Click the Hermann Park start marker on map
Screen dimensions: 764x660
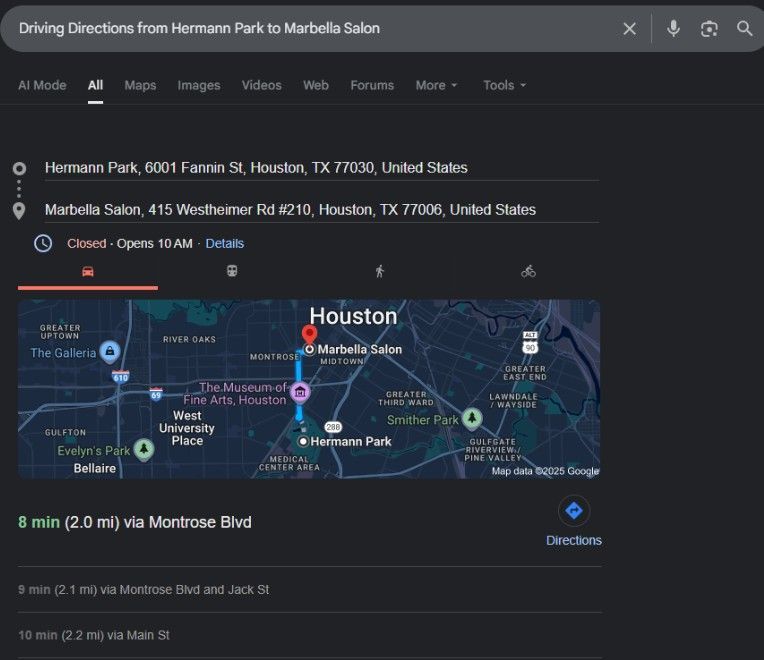click(303, 441)
